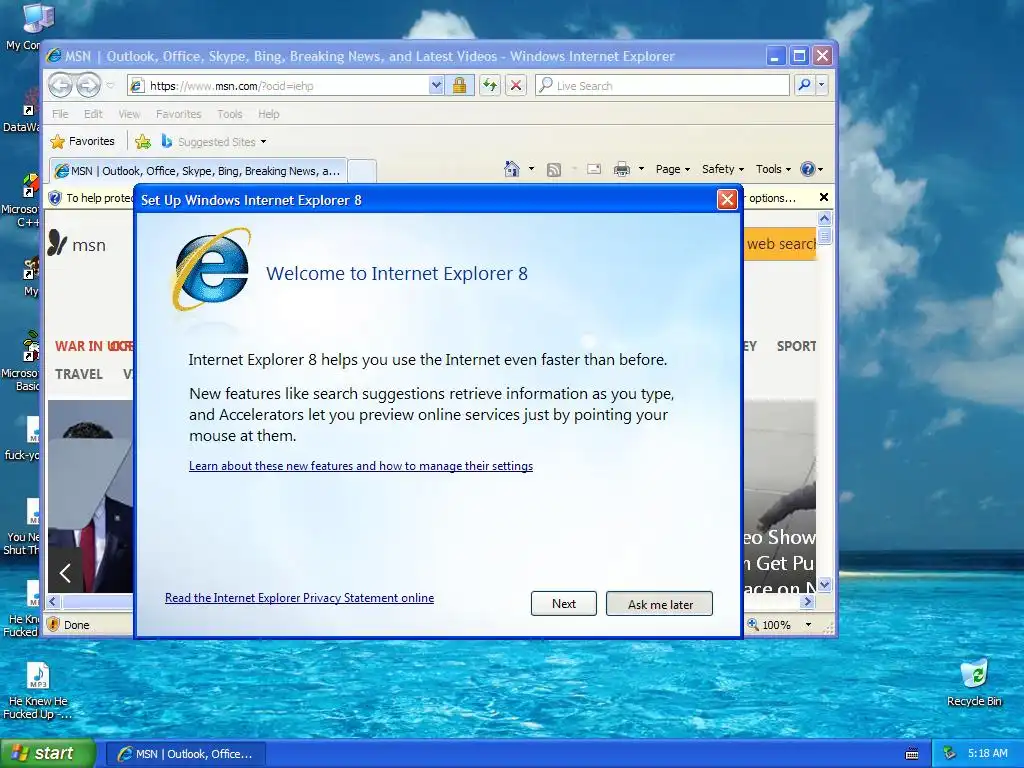Screen dimensions: 1024x768
Task: Minimize the Internet Explorer window
Action: click(x=775, y=56)
